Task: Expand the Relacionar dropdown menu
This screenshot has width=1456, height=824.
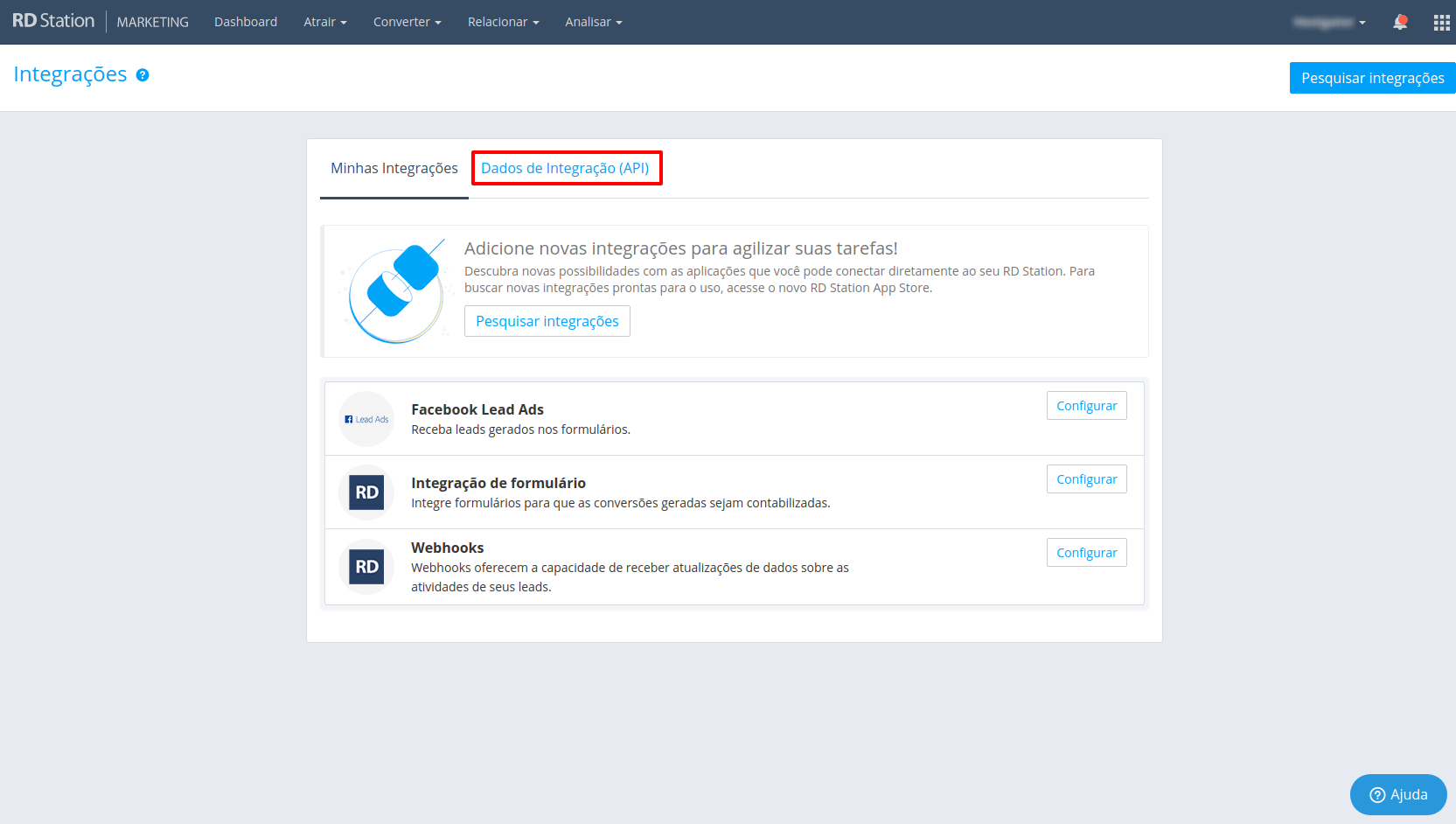Action: pos(504,22)
